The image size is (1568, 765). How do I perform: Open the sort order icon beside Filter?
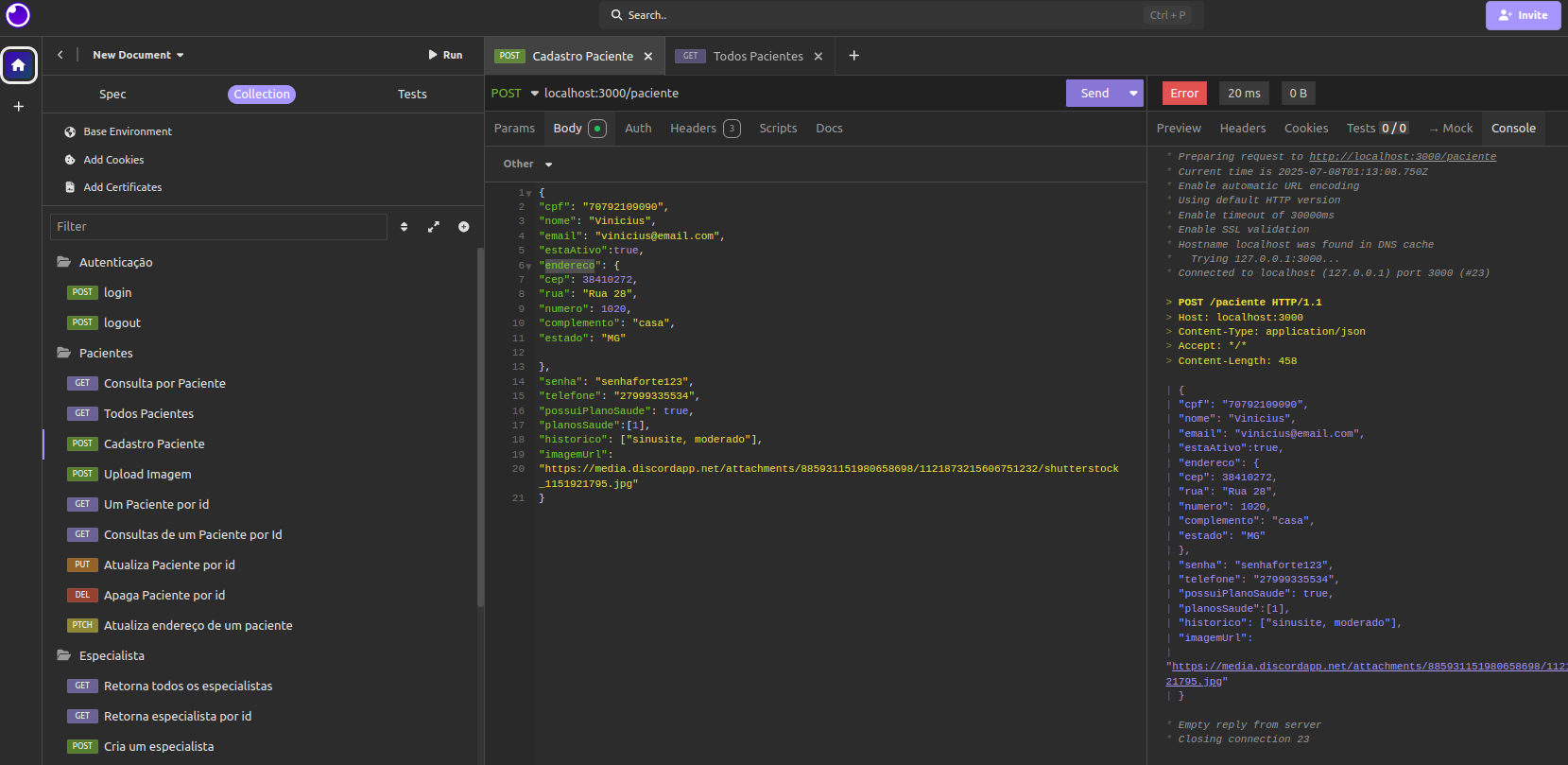pos(405,227)
